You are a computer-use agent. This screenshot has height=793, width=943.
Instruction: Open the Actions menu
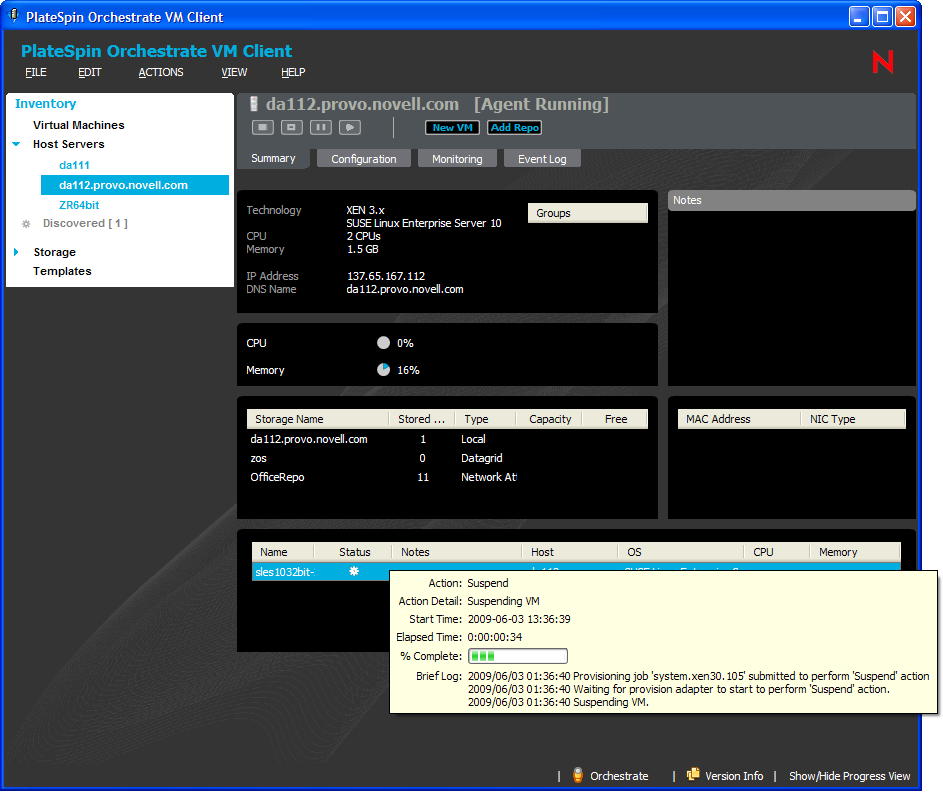pyautogui.click(x=161, y=72)
